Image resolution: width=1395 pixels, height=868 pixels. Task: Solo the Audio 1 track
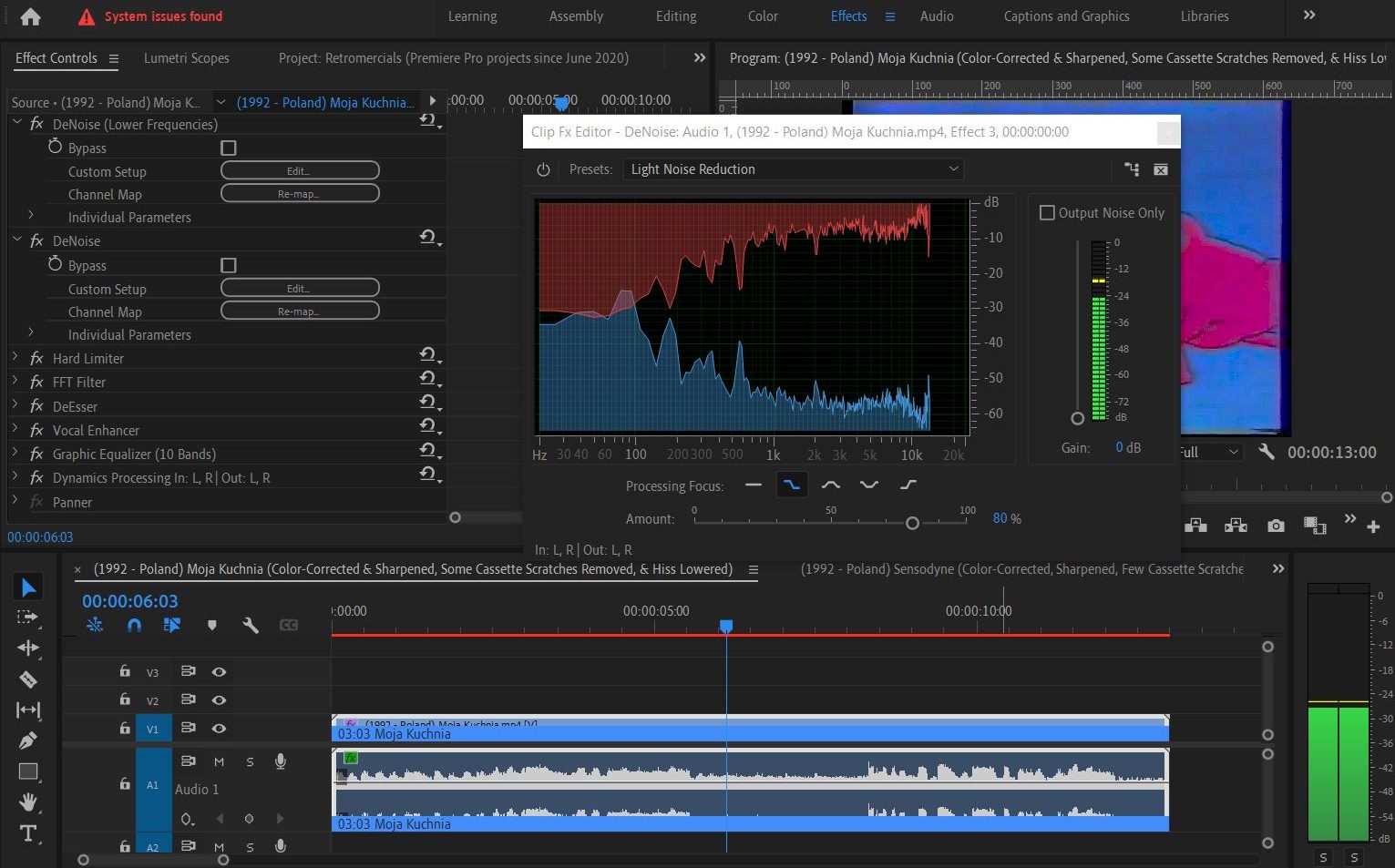pyautogui.click(x=250, y=761)
